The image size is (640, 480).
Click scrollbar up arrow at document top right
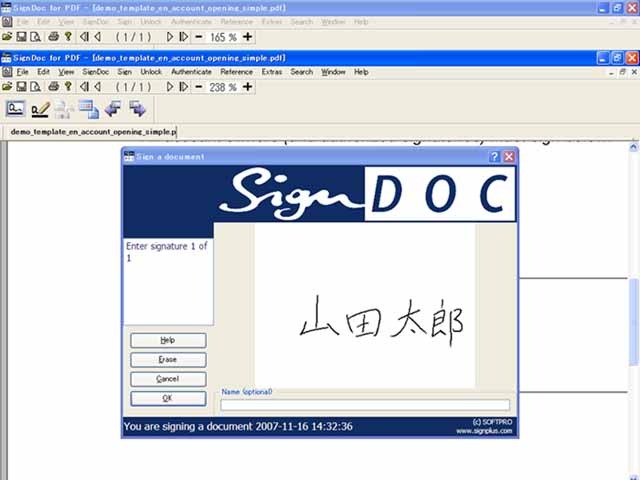633,147
